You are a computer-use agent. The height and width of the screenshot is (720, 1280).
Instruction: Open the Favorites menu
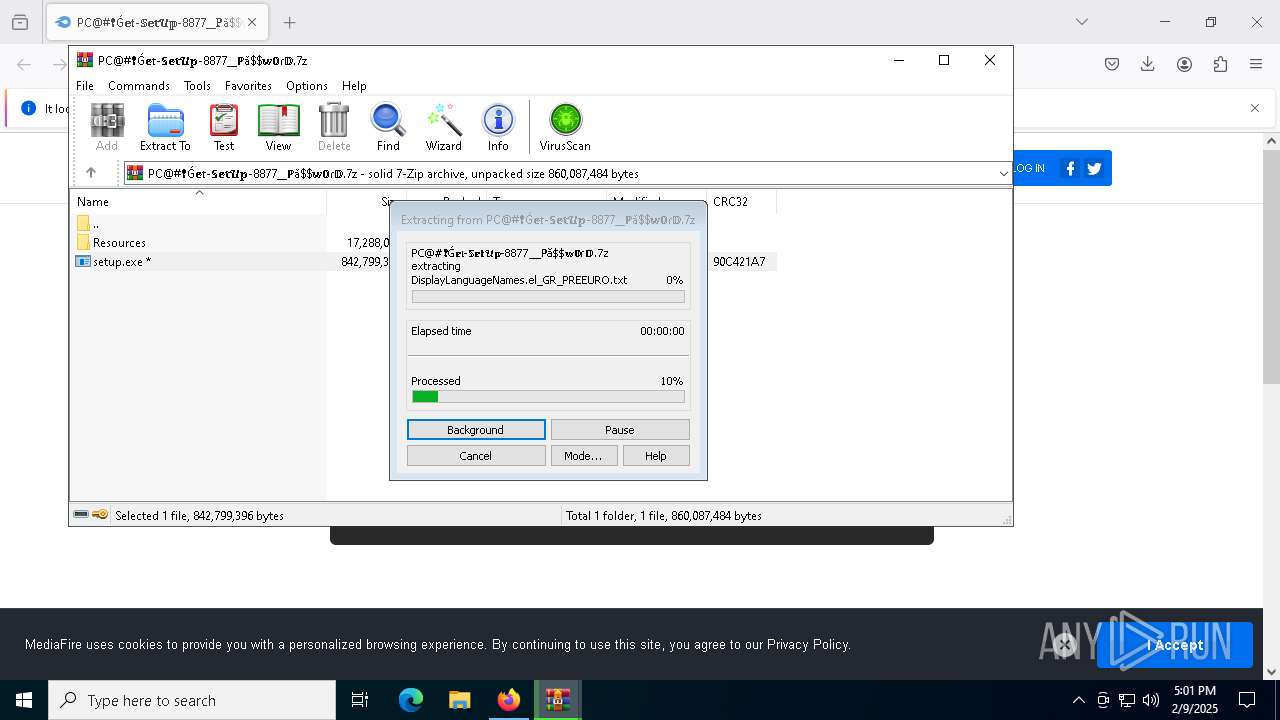[248, 86]
